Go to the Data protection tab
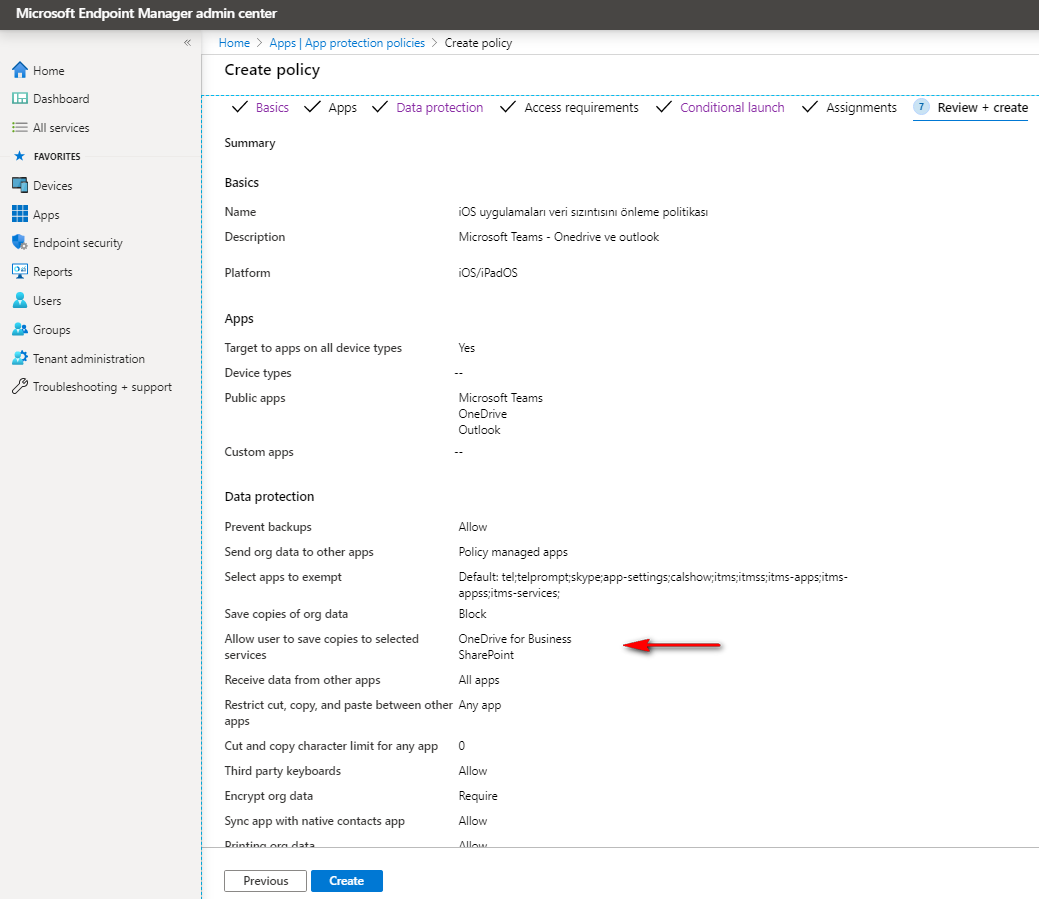Screen dimensions: 1039x899 point(439,107)
